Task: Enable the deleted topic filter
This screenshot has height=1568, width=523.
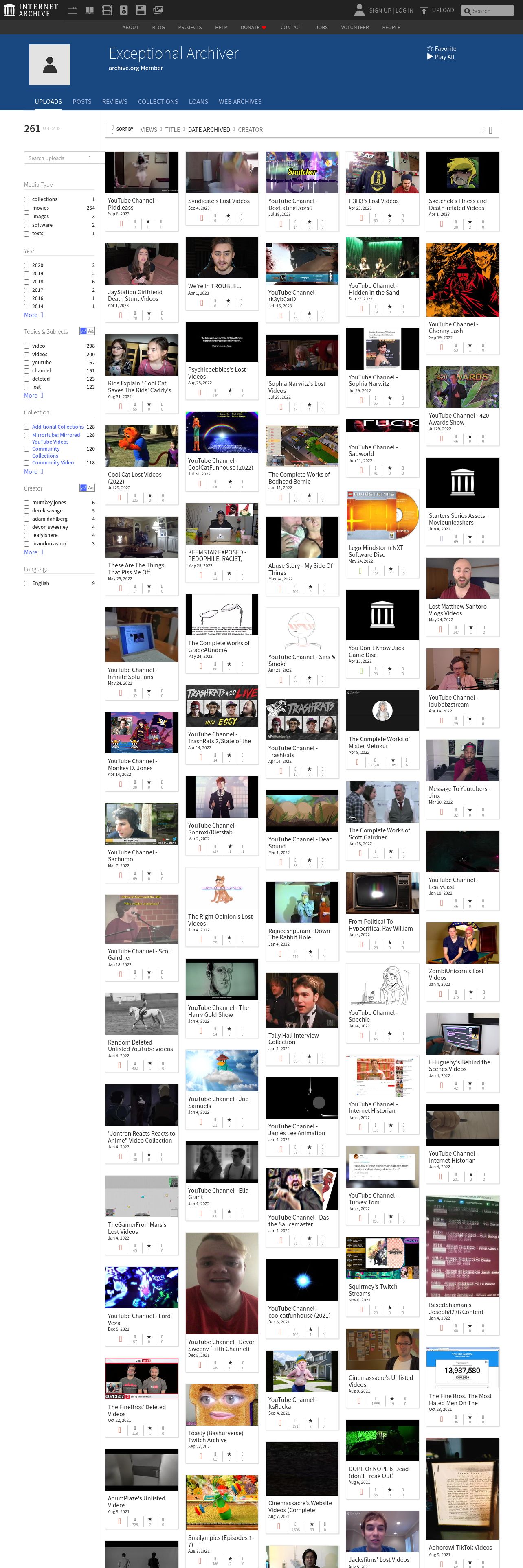Action: pyautogui.click(x=27, y=379)
